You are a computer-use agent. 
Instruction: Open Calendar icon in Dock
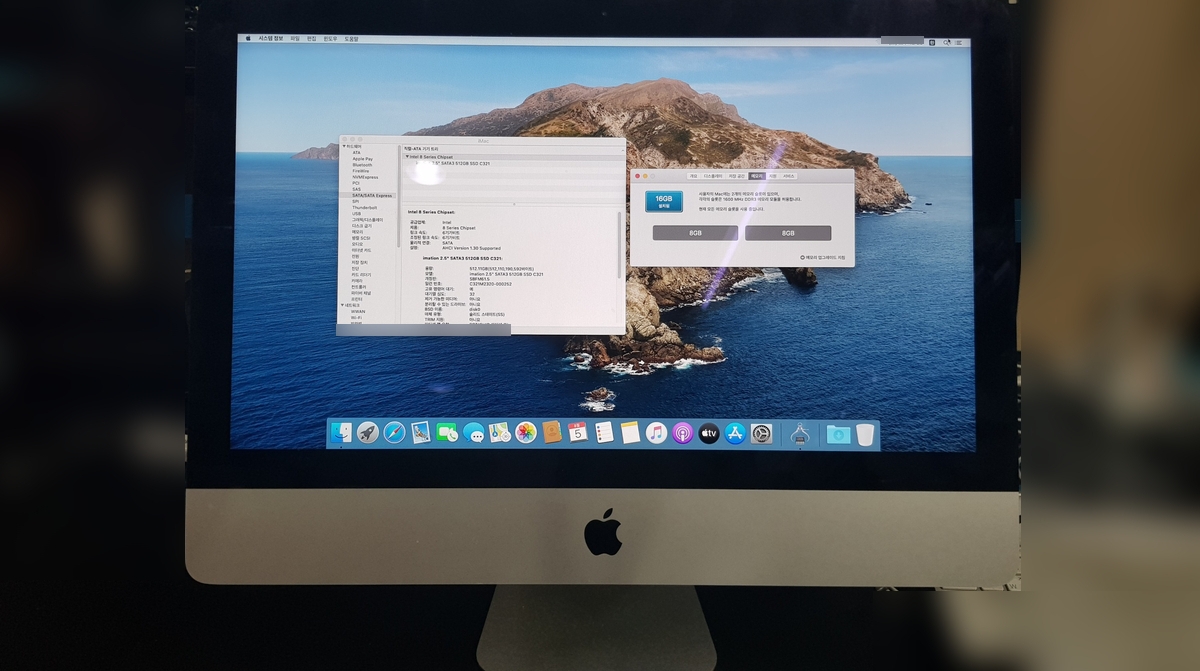[x=578, y=433]
